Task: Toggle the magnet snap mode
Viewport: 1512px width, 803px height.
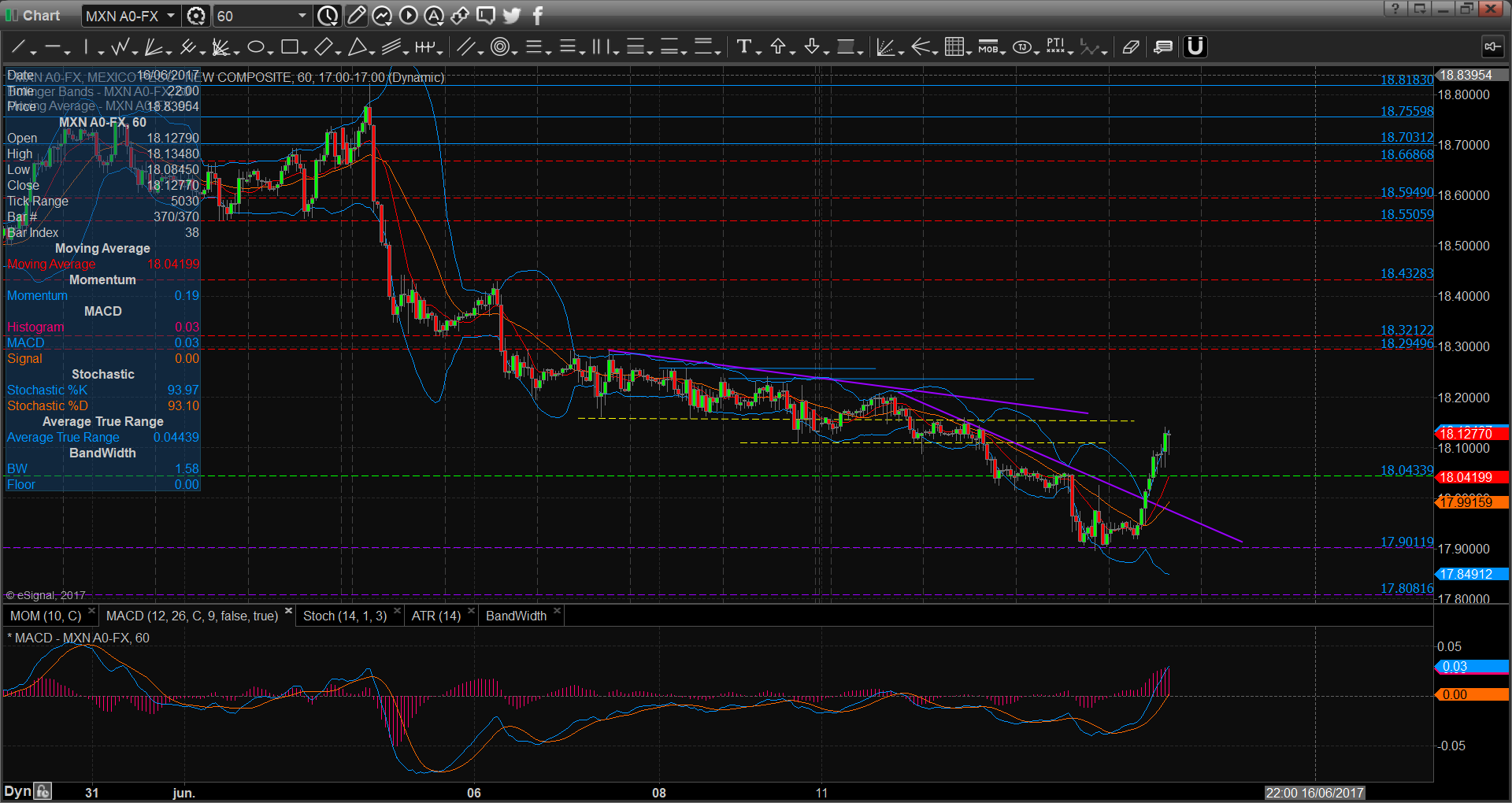Action: pyautogui.click(x=1195, y=47)
